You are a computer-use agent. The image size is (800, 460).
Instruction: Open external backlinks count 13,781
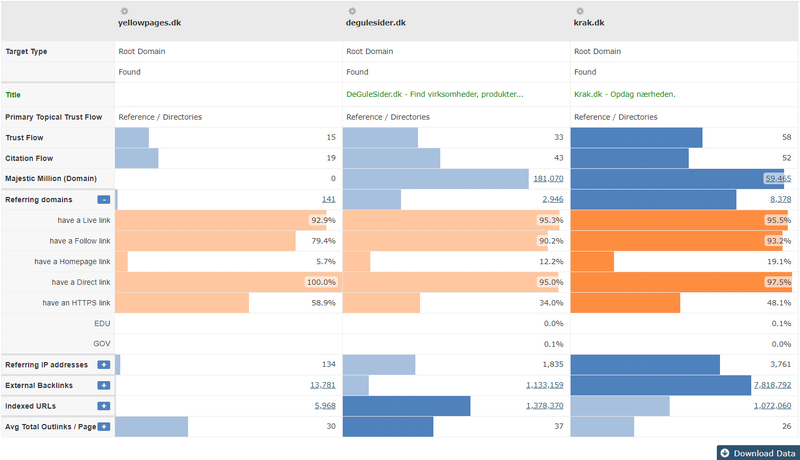(x=322, y=385)
